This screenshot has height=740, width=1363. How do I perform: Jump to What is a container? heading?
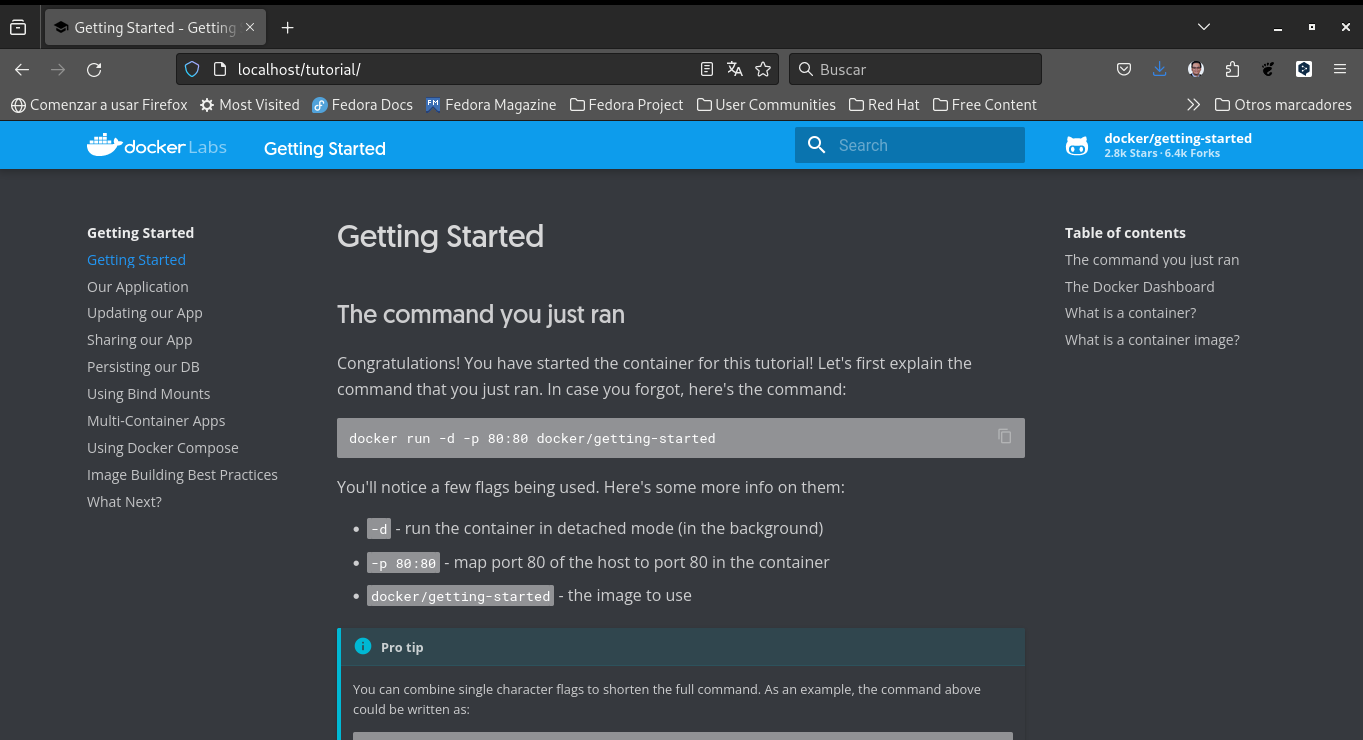pyautogui.click(x=1130, y=313)
